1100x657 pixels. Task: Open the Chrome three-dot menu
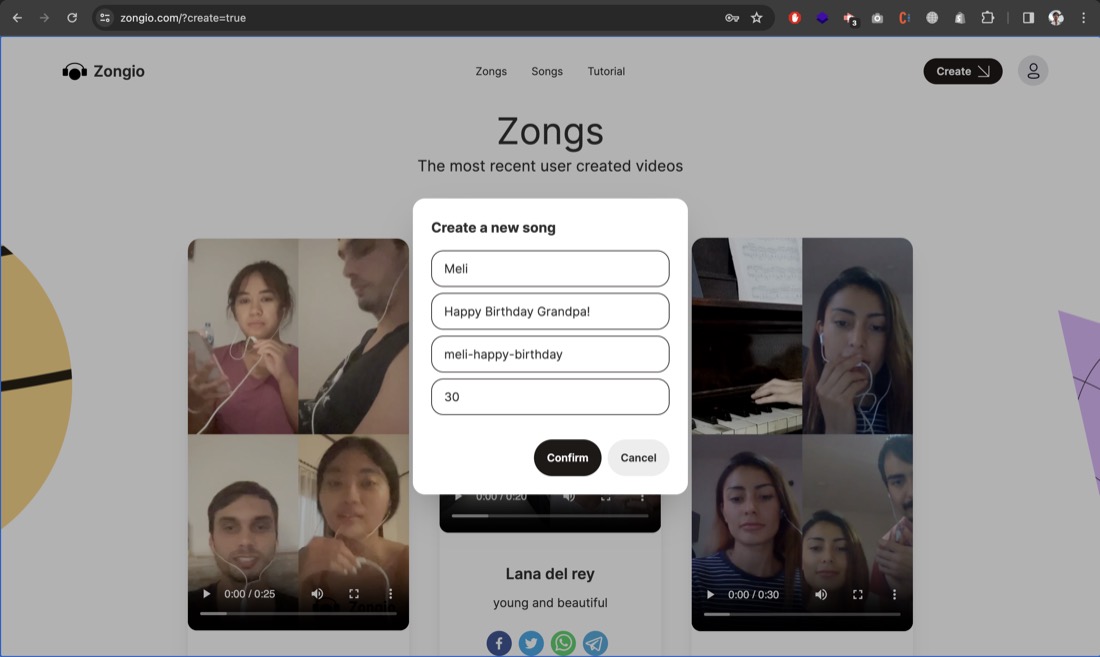[x=1083, y=18]
